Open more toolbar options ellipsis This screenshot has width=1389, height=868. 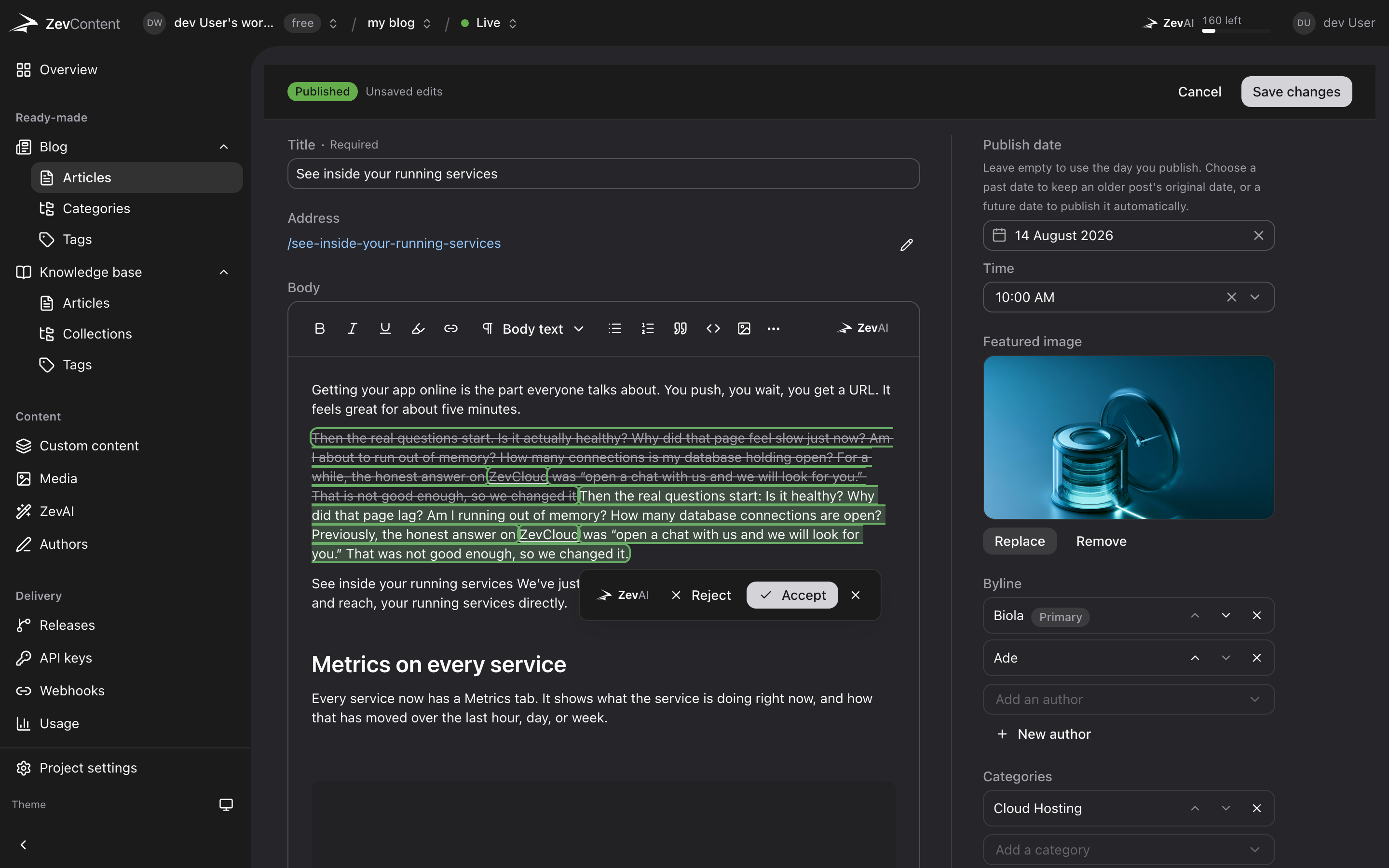point(773,328)
